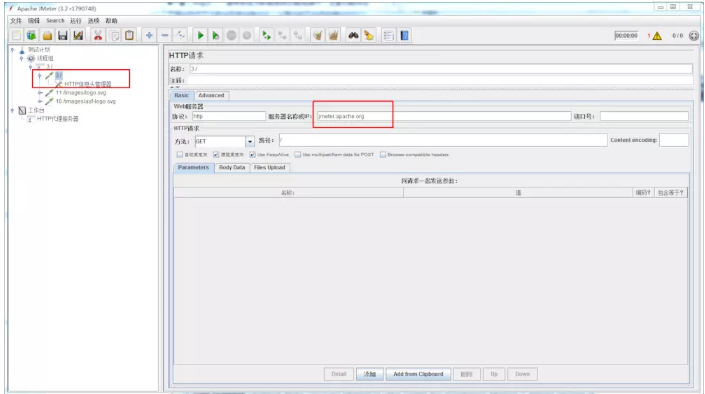Select the HTTP信息头管理器 tree item
This screenshot has width=705, height=394.
click(87, 84)
